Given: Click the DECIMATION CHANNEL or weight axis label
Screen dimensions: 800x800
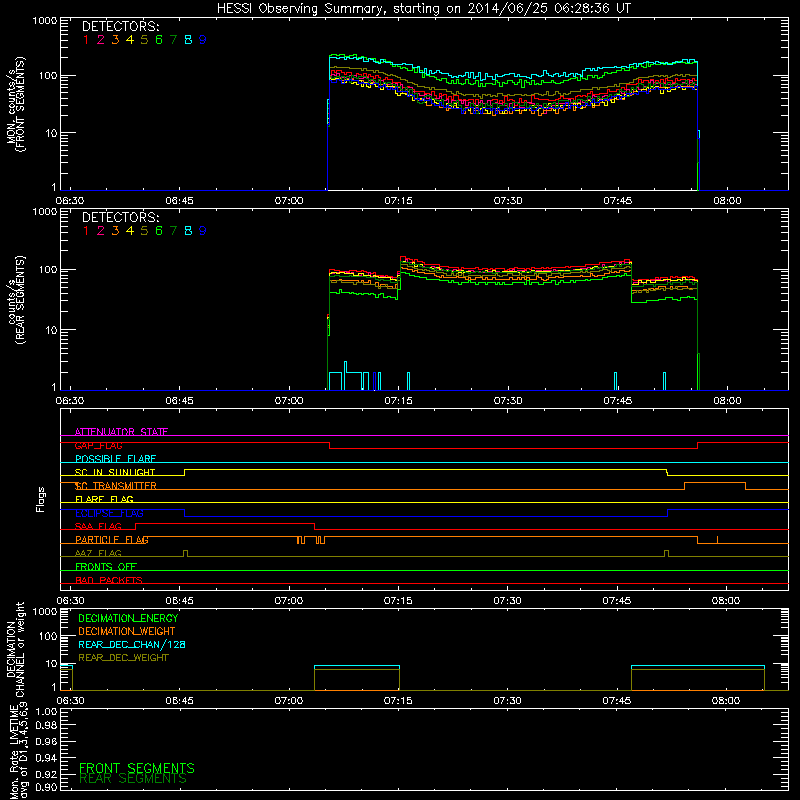Looking at the screenshot, I should point(15,650).
